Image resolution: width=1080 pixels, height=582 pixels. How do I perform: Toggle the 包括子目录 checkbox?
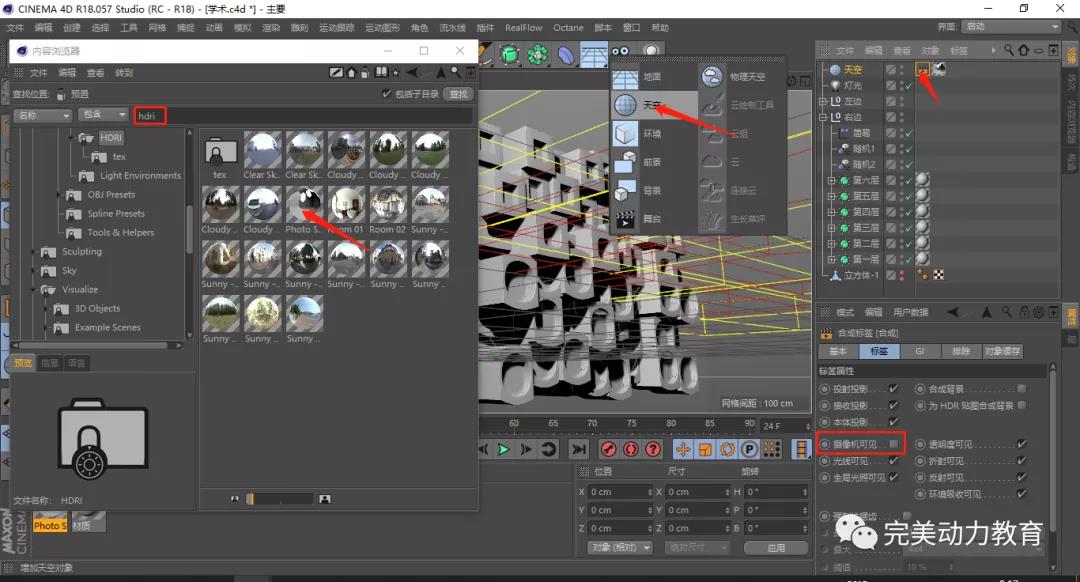[x=388, y=94]
